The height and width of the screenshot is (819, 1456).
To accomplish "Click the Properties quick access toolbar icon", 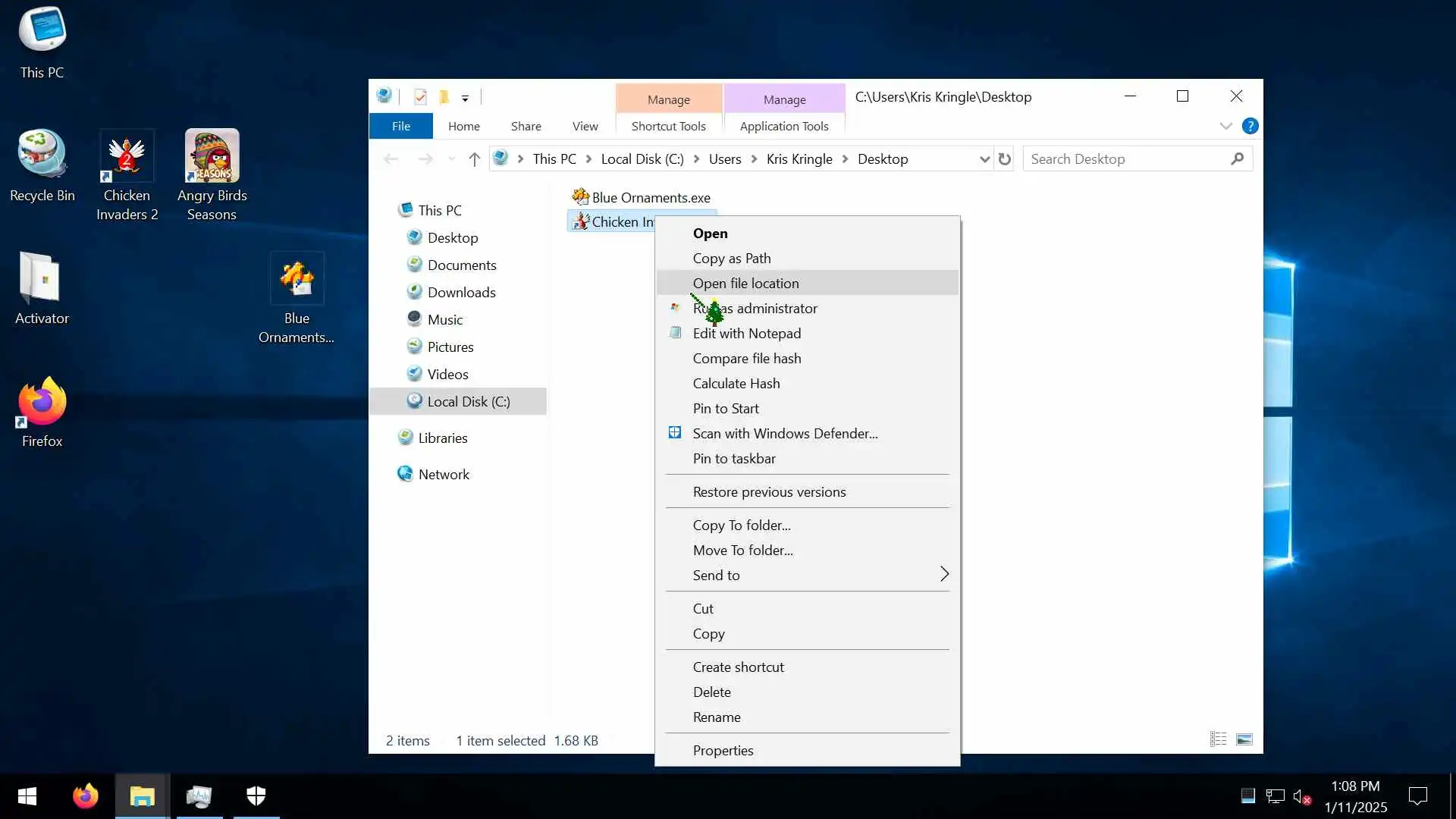I will point(421,97).
